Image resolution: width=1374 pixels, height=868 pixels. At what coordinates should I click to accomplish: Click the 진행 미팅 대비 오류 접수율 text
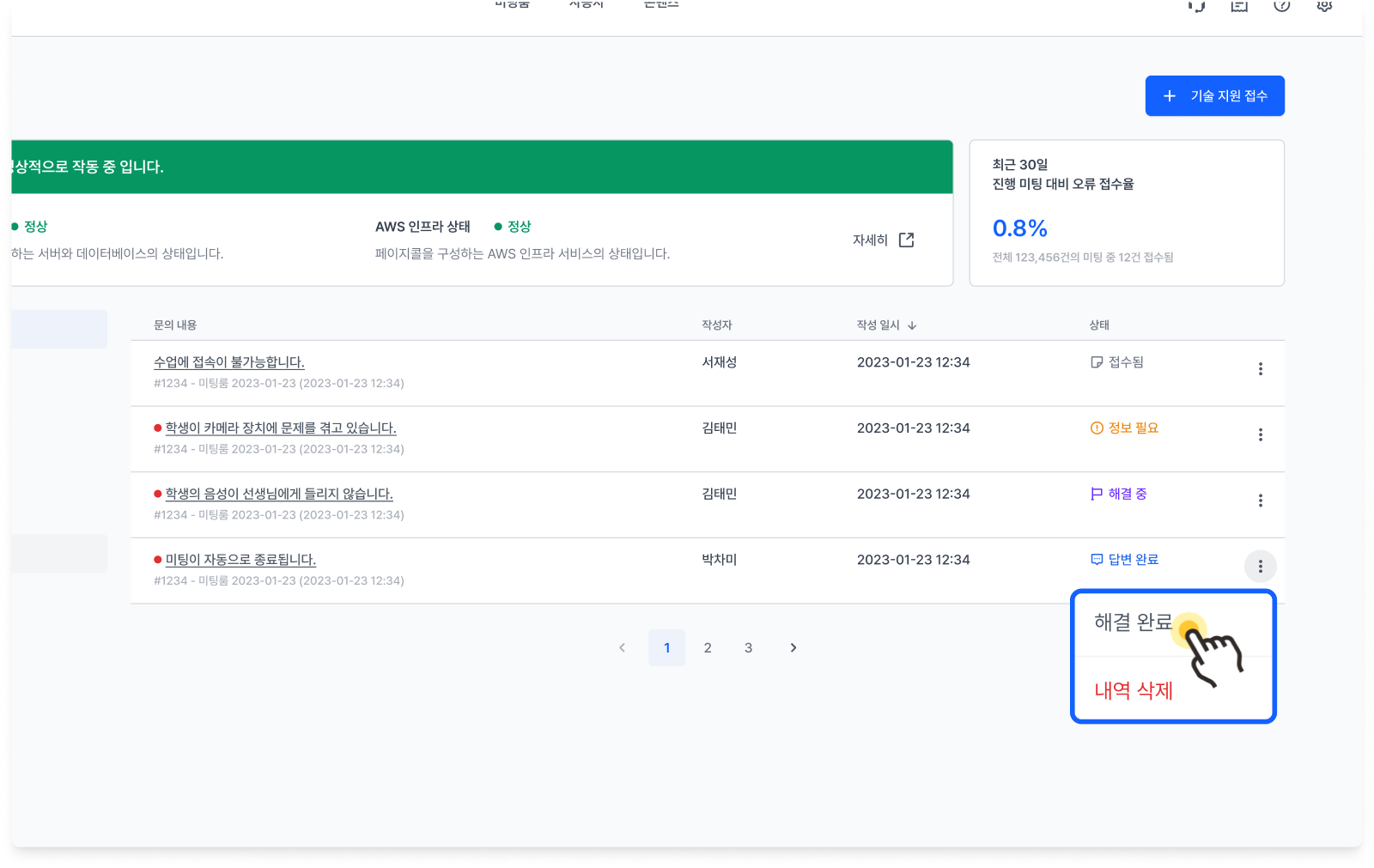tap(1063, 184)
